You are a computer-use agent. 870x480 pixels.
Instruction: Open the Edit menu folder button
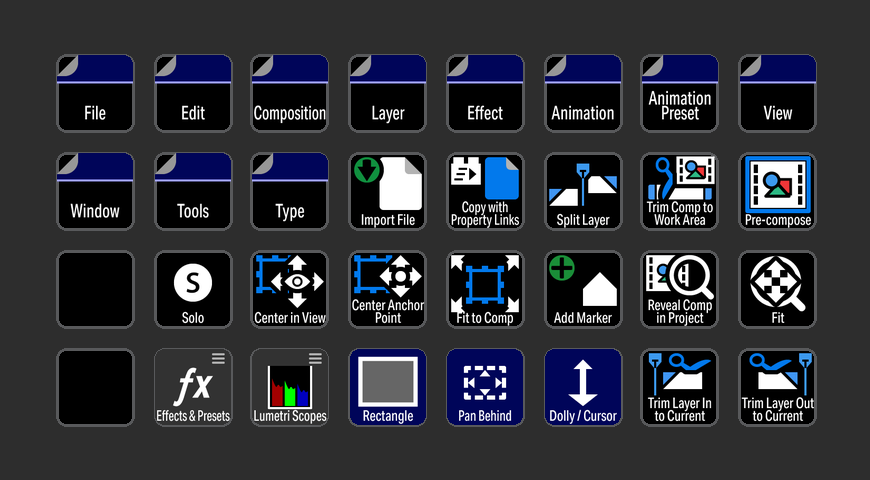click(x=193, y=93)
